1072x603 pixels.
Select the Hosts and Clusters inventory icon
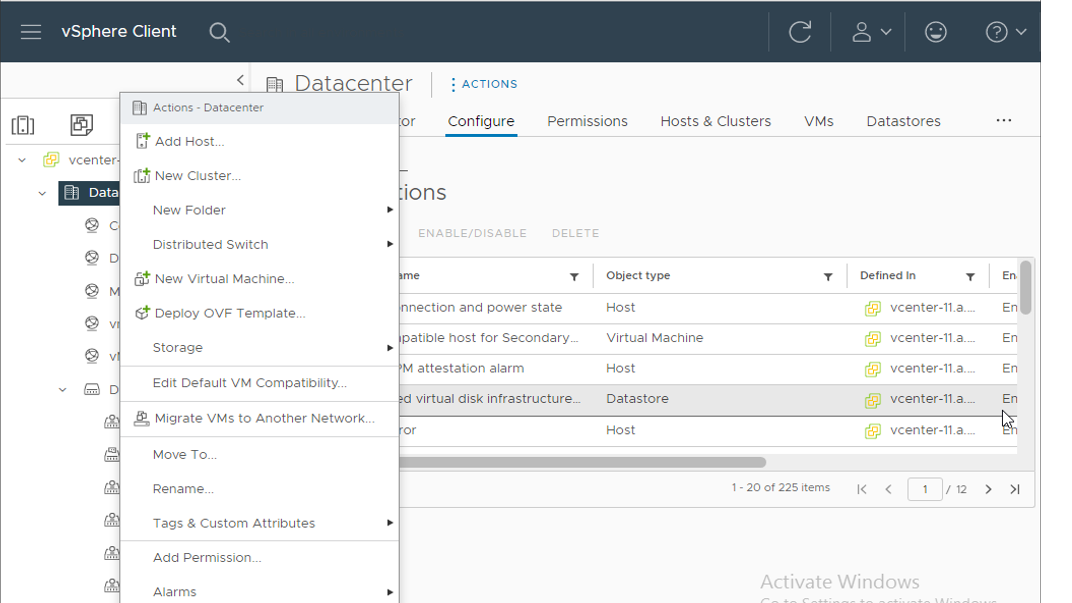tap(23, 125)
